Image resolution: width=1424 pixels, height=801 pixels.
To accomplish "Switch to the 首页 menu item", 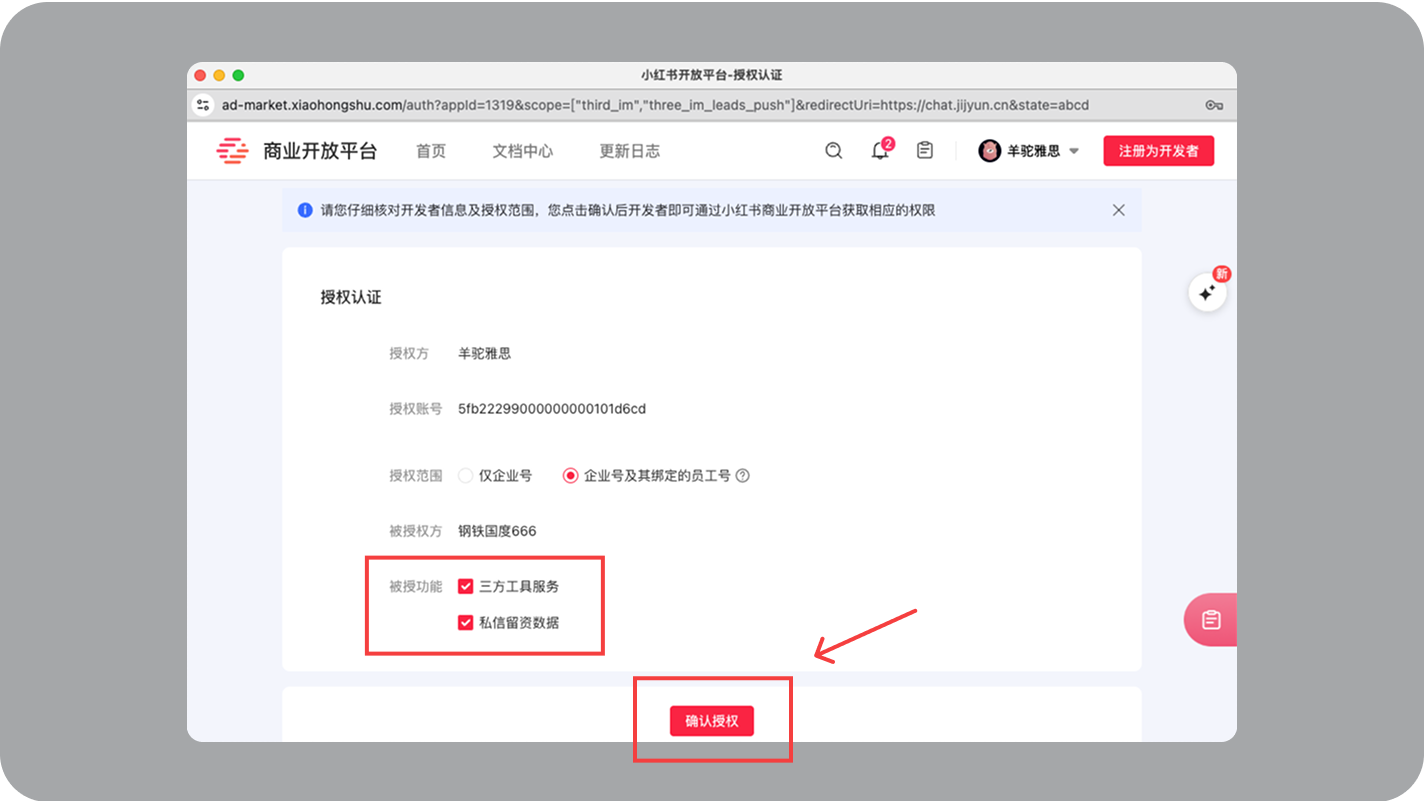I will 430,150.
